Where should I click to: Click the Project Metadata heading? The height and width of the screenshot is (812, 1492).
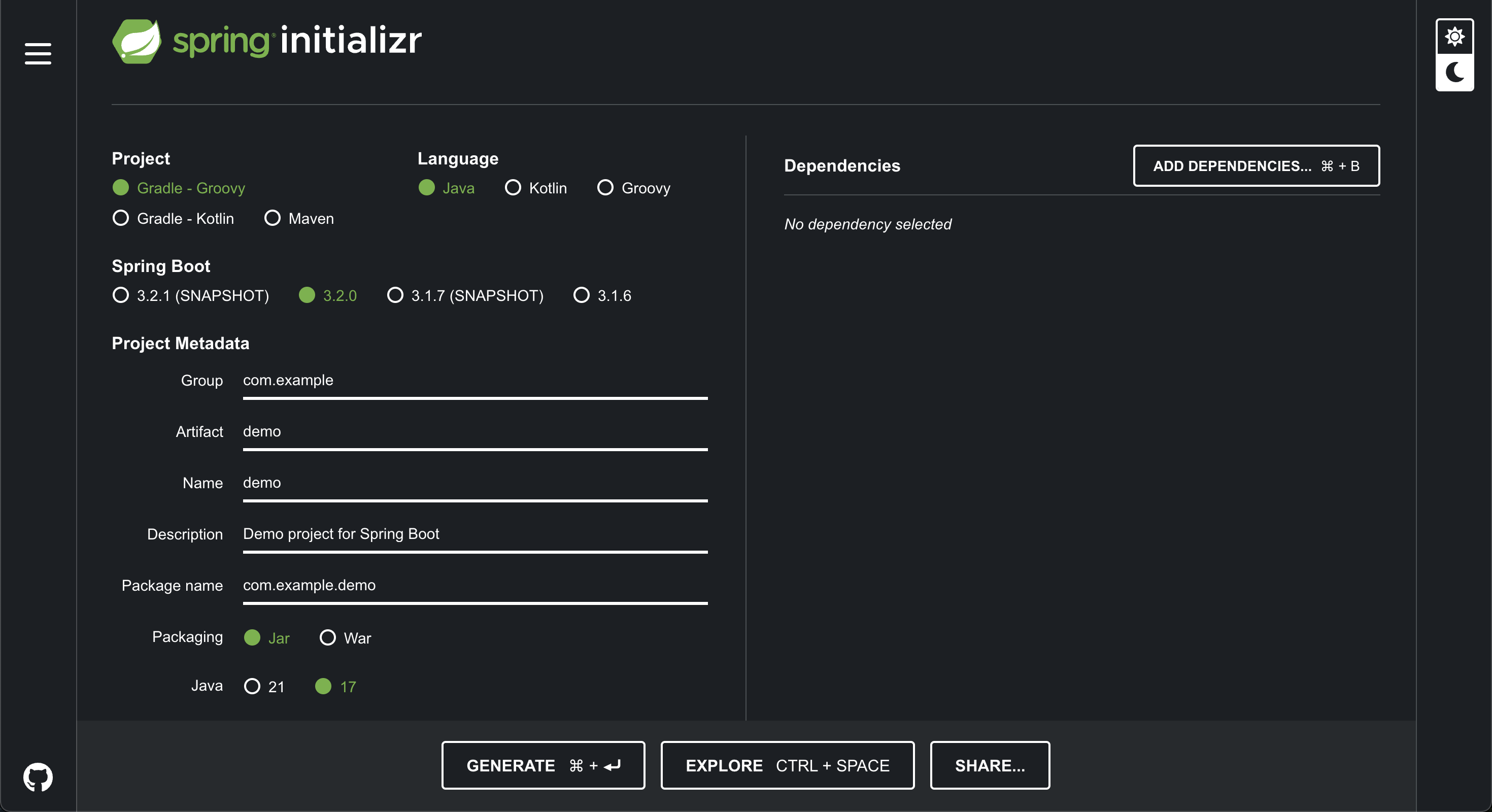[x=181, y=344]
